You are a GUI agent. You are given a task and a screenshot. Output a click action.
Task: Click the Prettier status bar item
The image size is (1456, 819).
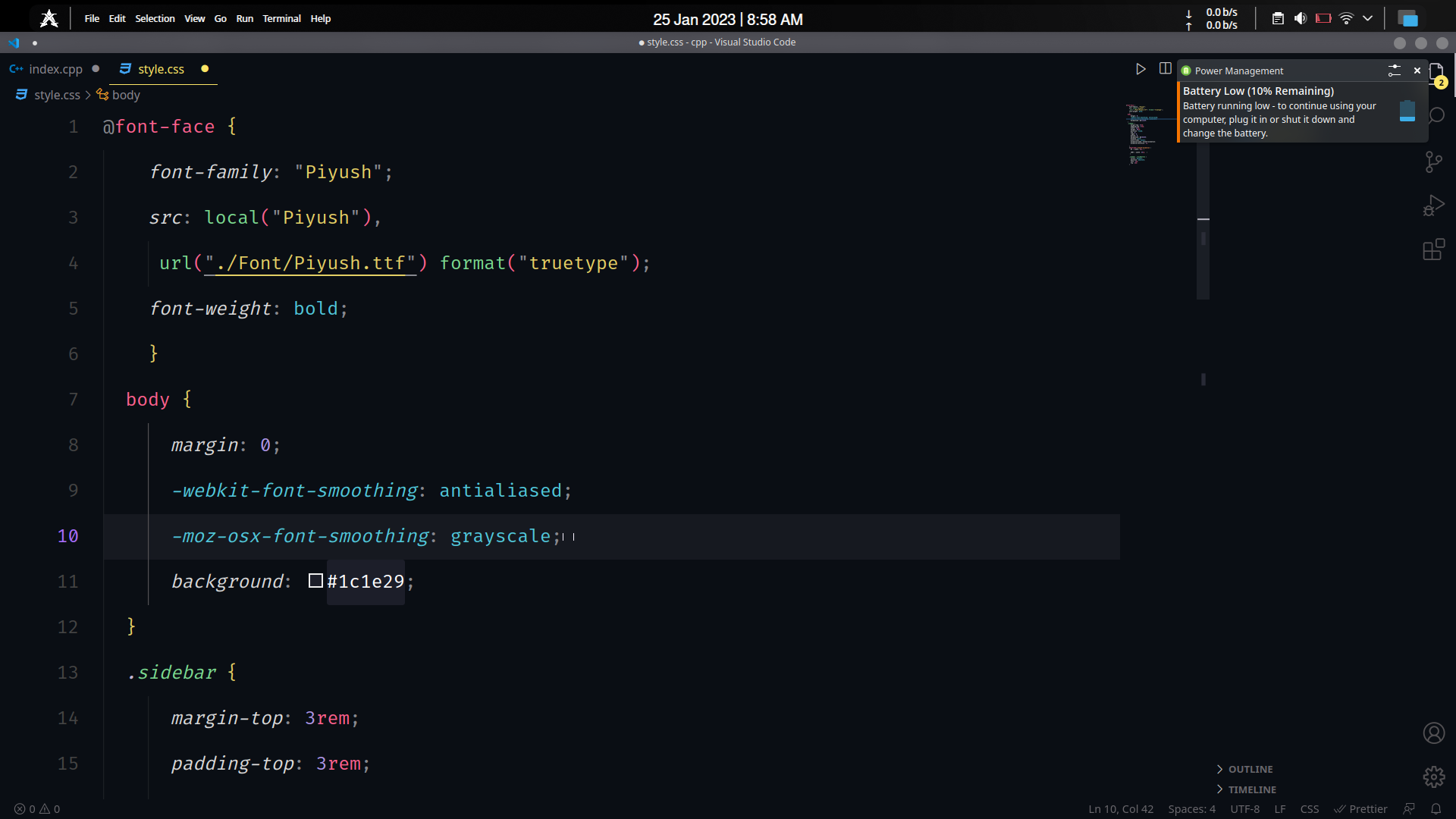click(1360, 809)
